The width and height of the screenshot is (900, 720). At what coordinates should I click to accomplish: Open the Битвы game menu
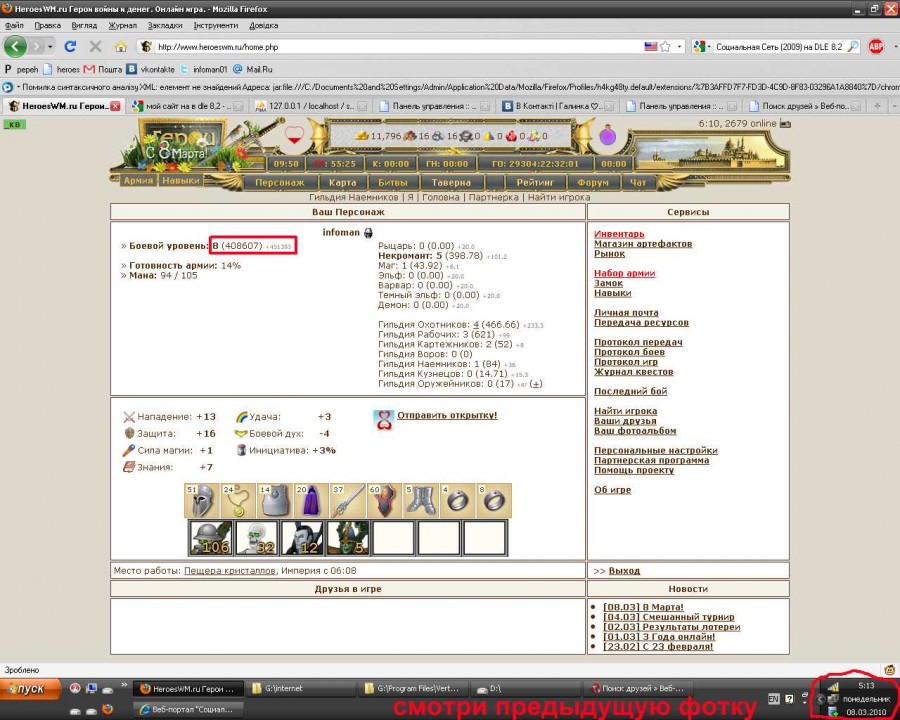pos(393,183)
